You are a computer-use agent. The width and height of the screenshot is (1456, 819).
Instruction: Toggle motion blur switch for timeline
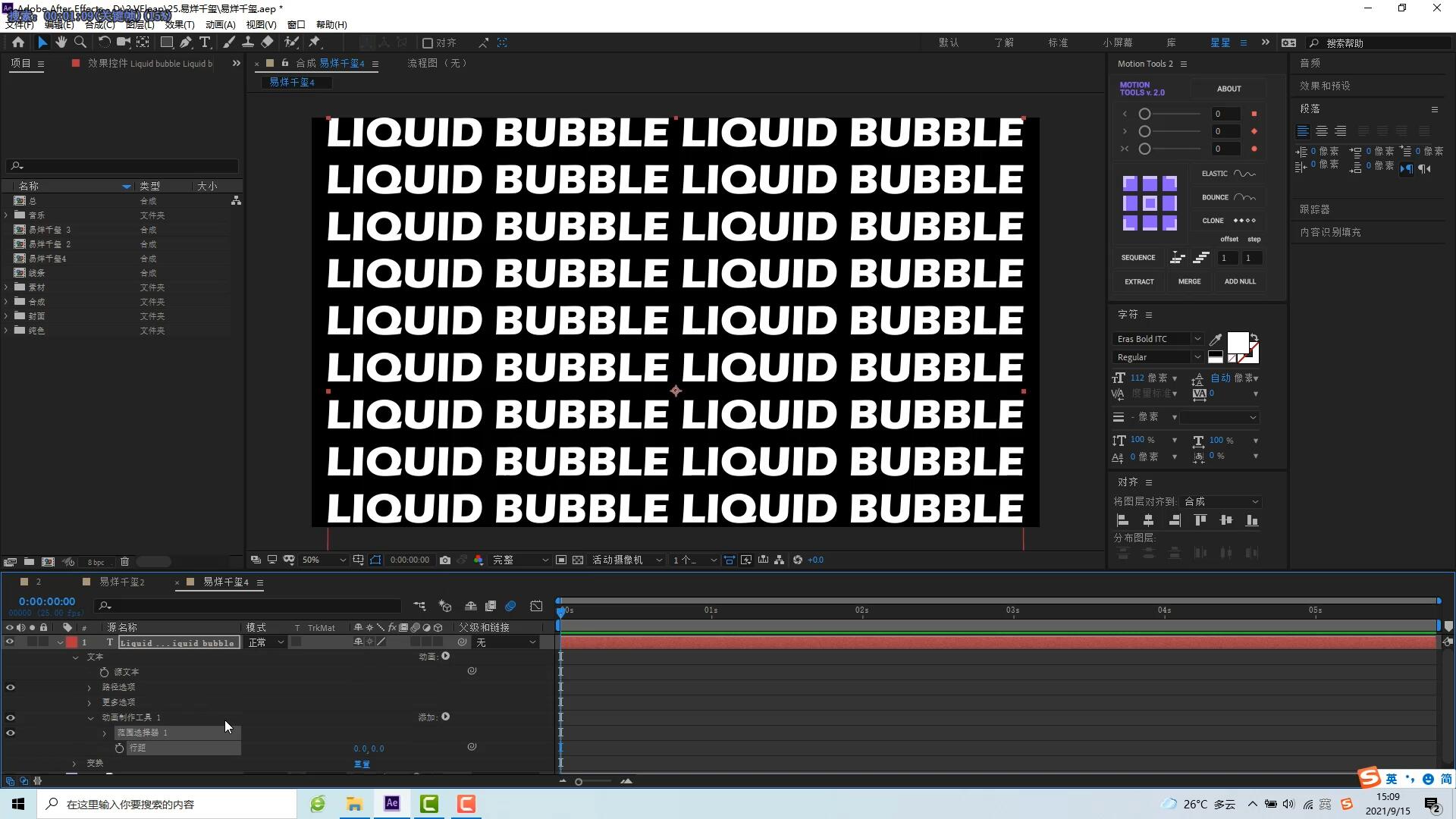click(510, 606)
